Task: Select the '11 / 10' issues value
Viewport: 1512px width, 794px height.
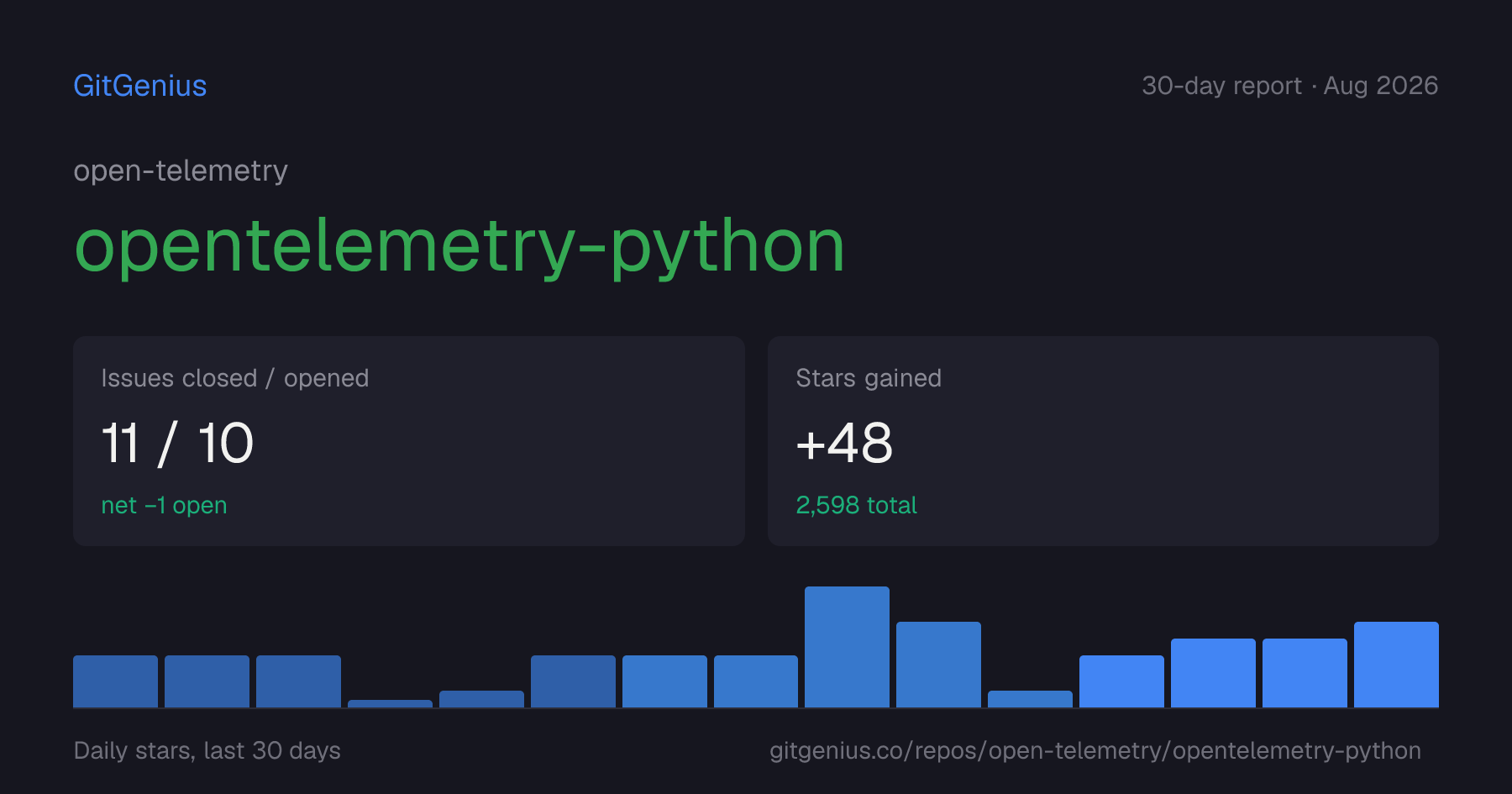Action: click(x=177, y=443)
